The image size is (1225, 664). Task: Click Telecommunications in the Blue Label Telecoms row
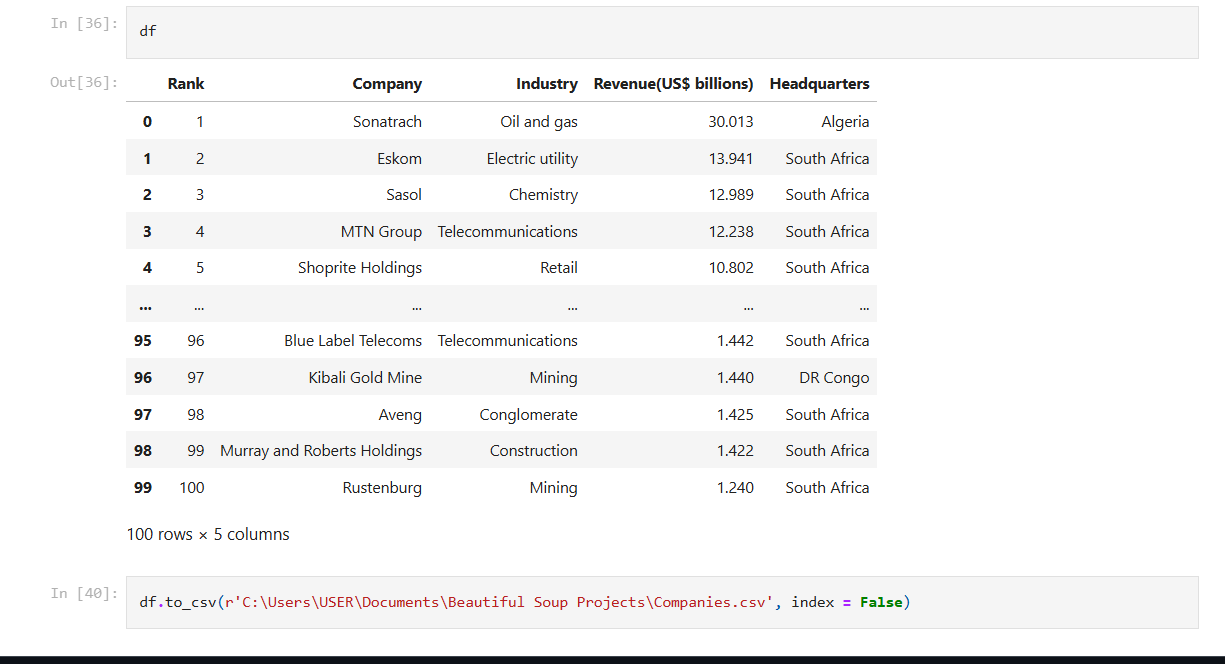[508, 341]
